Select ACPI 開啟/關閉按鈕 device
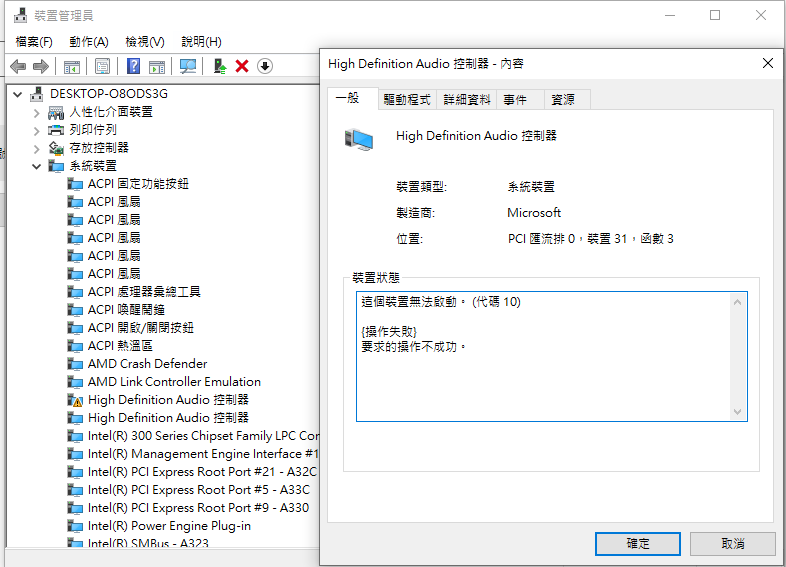Viewport: 786px width, 567px height. (x=141, y=328)
